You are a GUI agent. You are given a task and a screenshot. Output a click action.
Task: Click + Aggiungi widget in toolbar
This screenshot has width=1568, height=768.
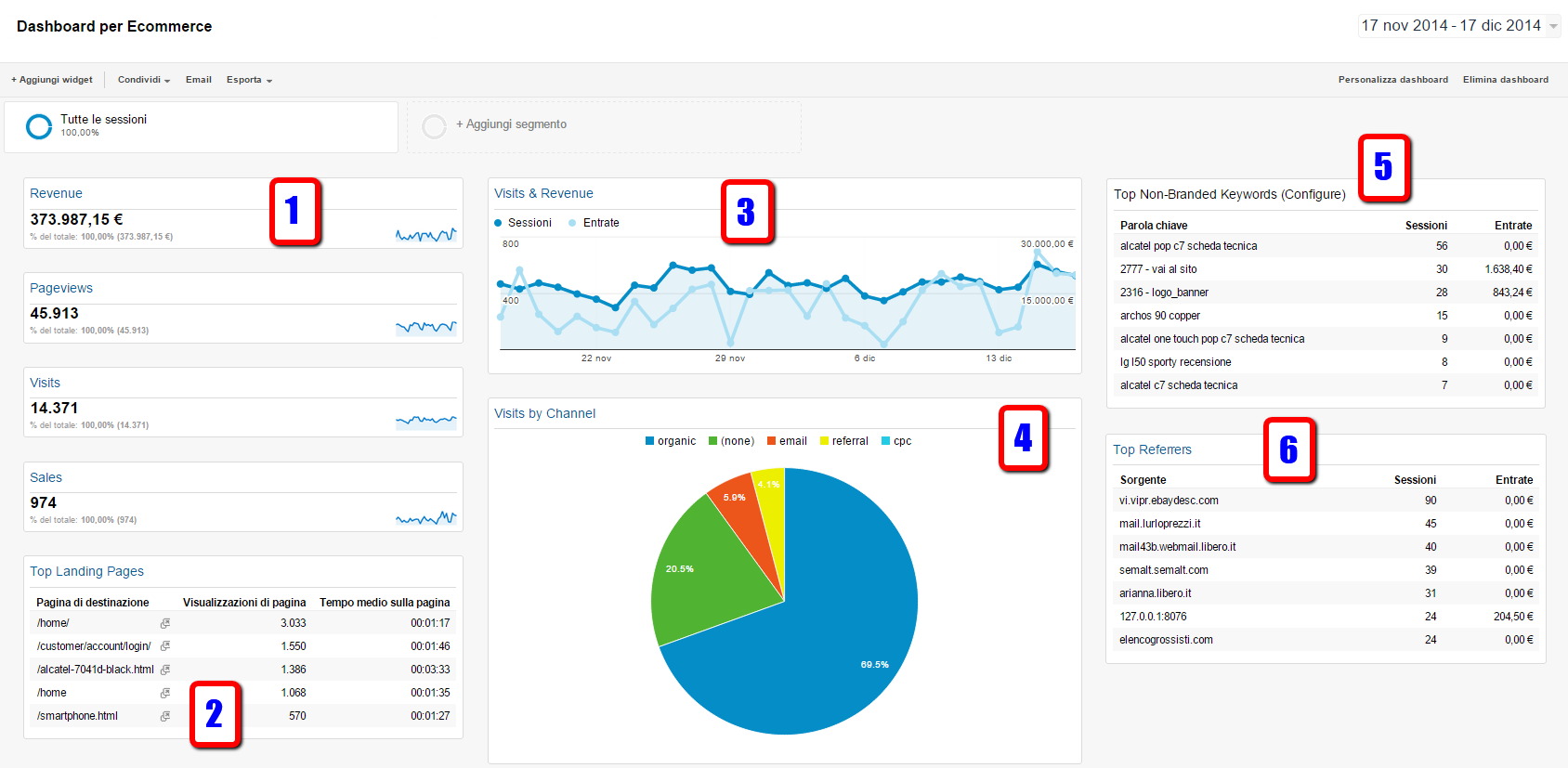pyautogui.click(x=52, y=80)
